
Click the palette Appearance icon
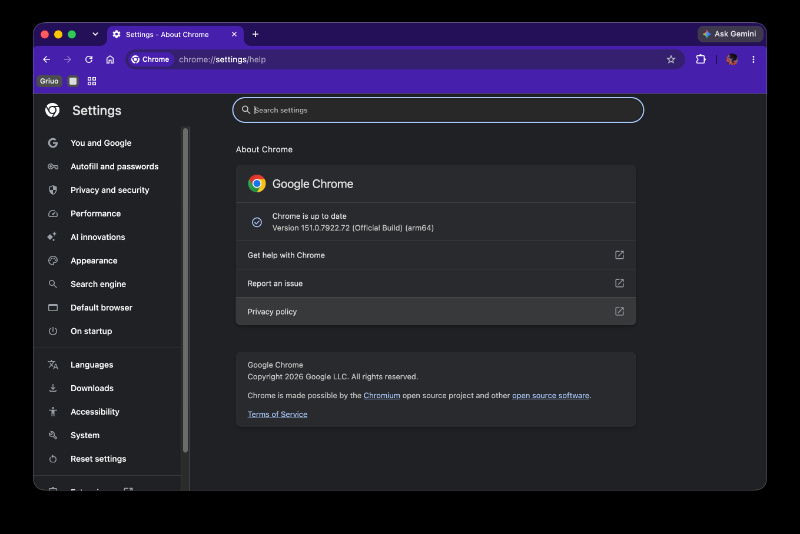(53, 261)
